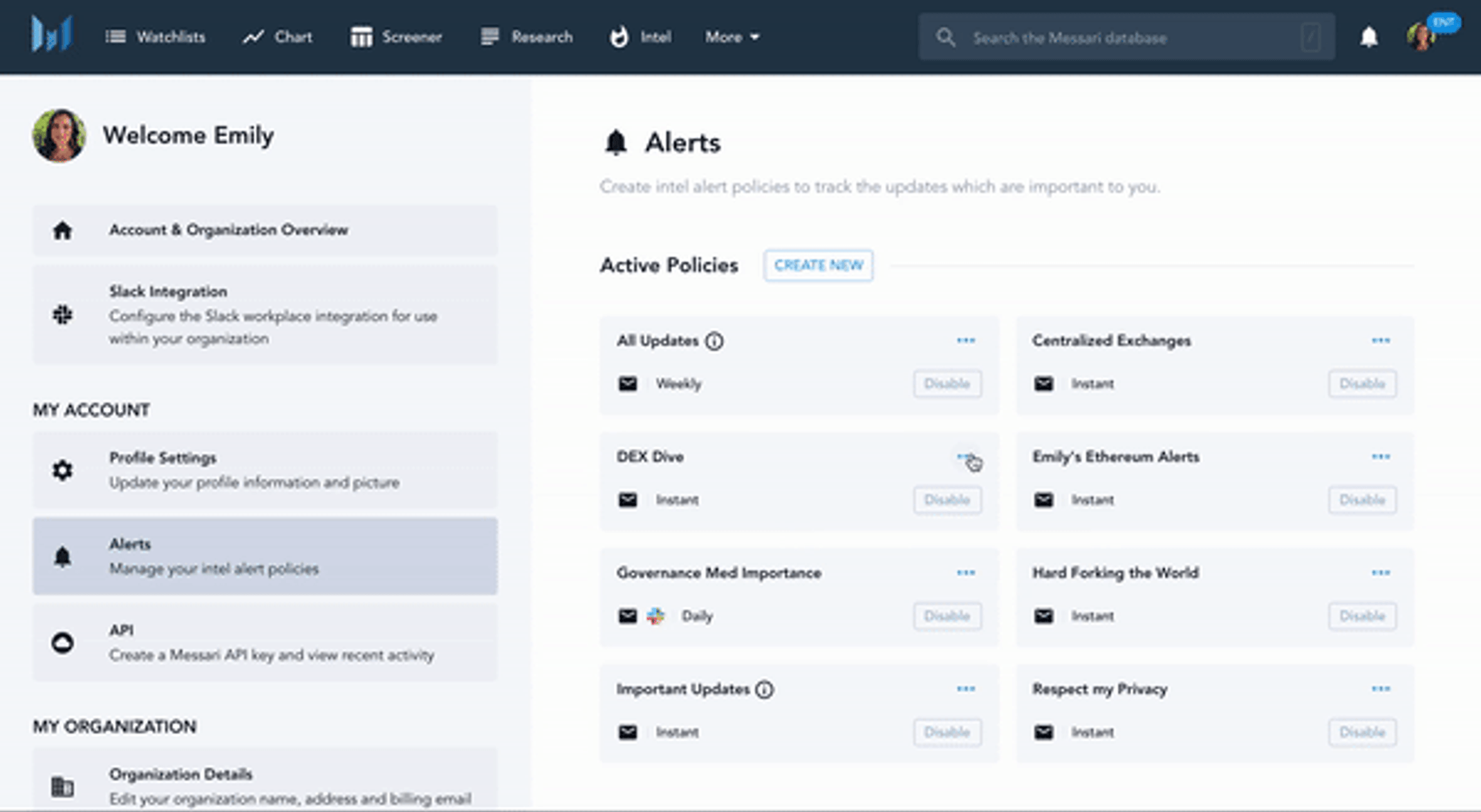
Task: Disable Emily's Ethereum Alerts policy
Action: pos(1362,500)
